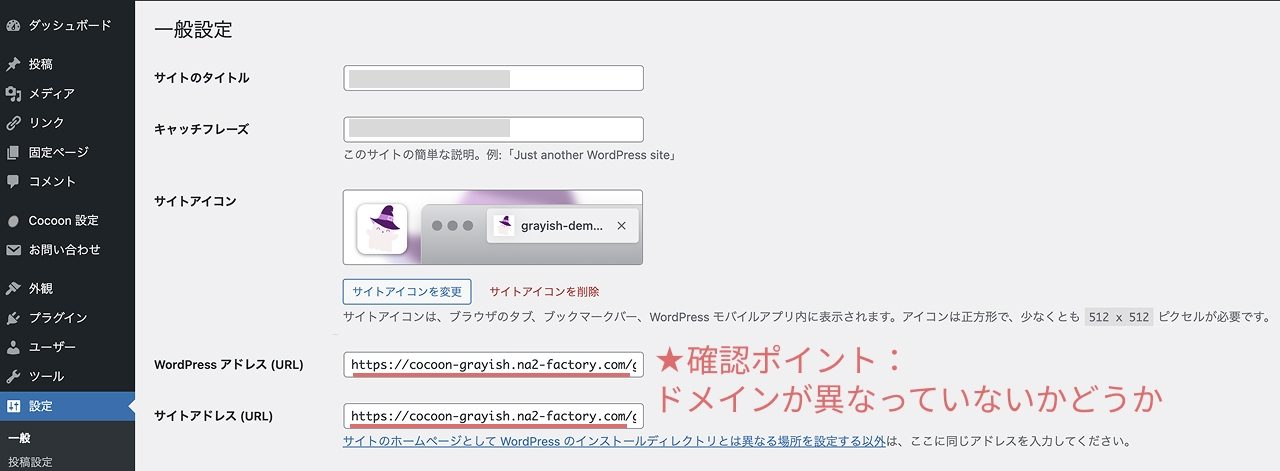Click the envelope icon beside お問い合わせ
Image resolution: width=1280 pixels, height=471 pixels.
pyautogui.click(x=13, y=250)
